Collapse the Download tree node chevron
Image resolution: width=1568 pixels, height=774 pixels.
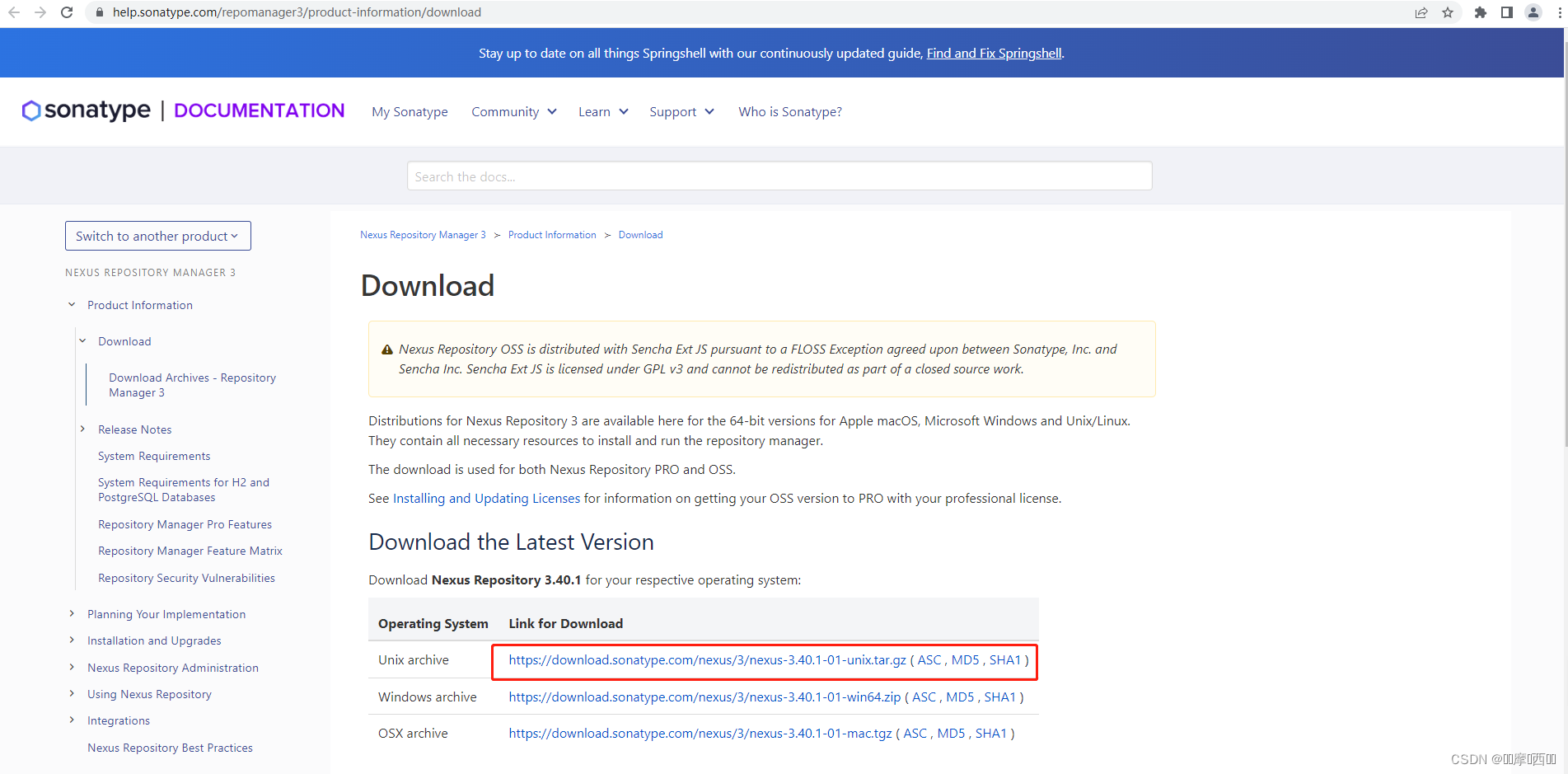point(82,341)
